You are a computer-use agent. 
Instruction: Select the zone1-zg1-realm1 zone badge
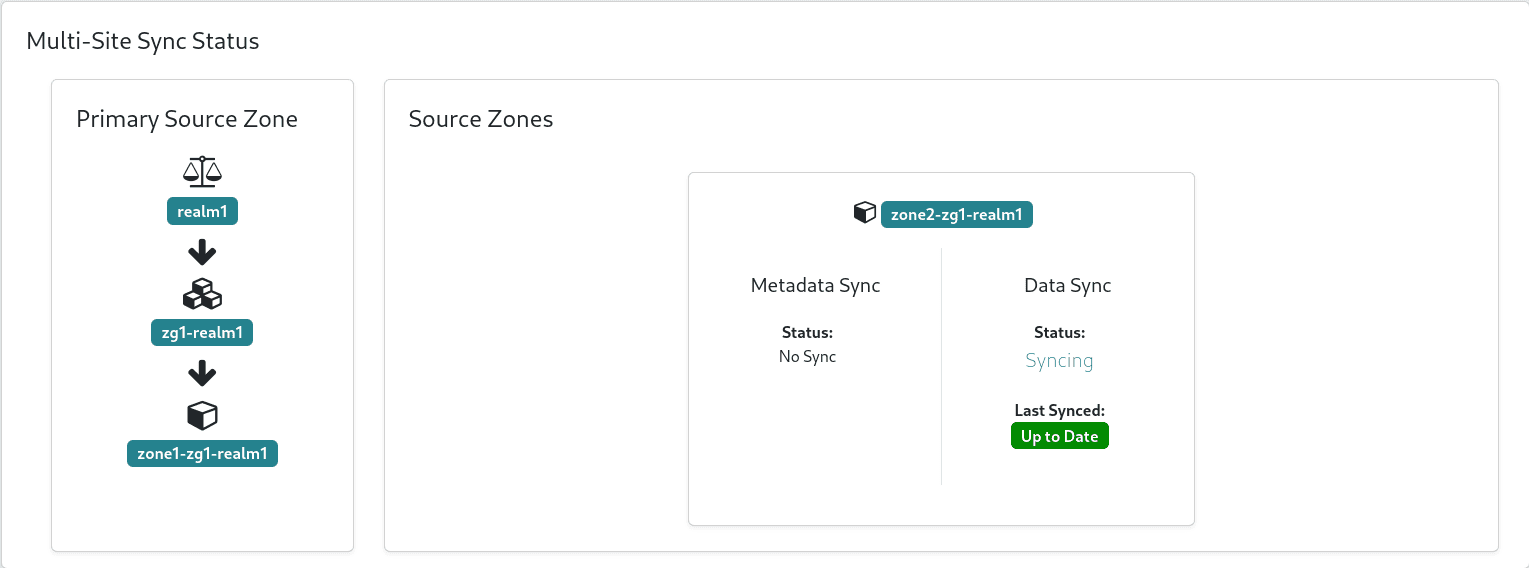pyautogui.click(x=202, y=454)
